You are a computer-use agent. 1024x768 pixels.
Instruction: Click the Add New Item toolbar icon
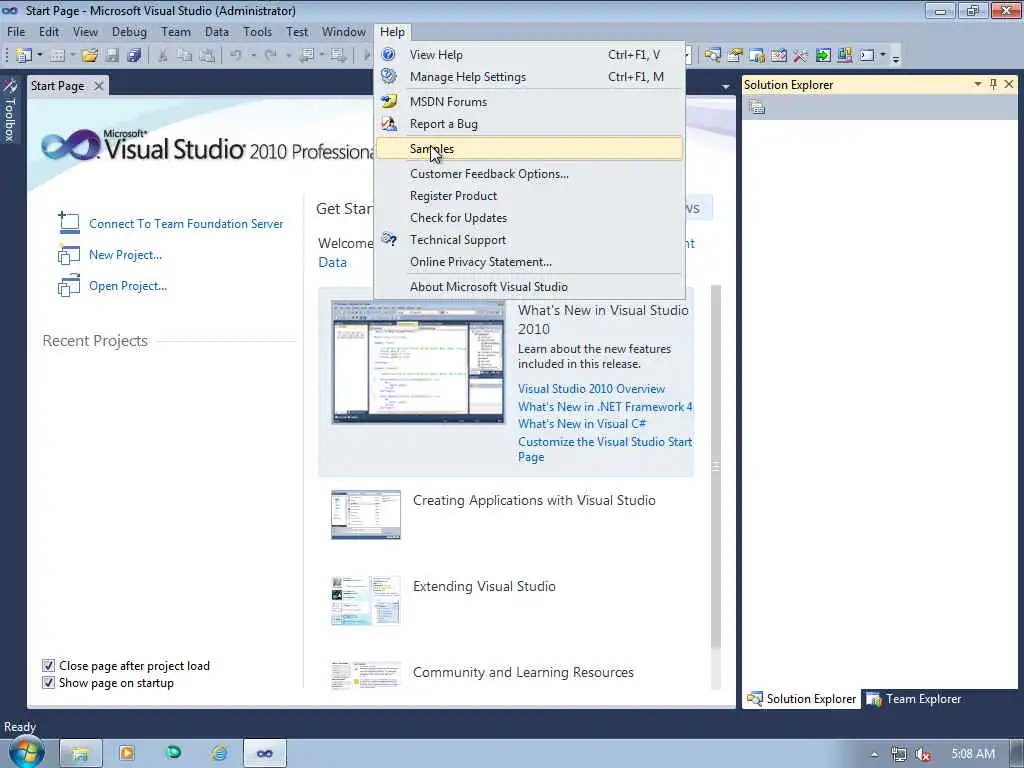pyautogui.click(x=57, y=56)
